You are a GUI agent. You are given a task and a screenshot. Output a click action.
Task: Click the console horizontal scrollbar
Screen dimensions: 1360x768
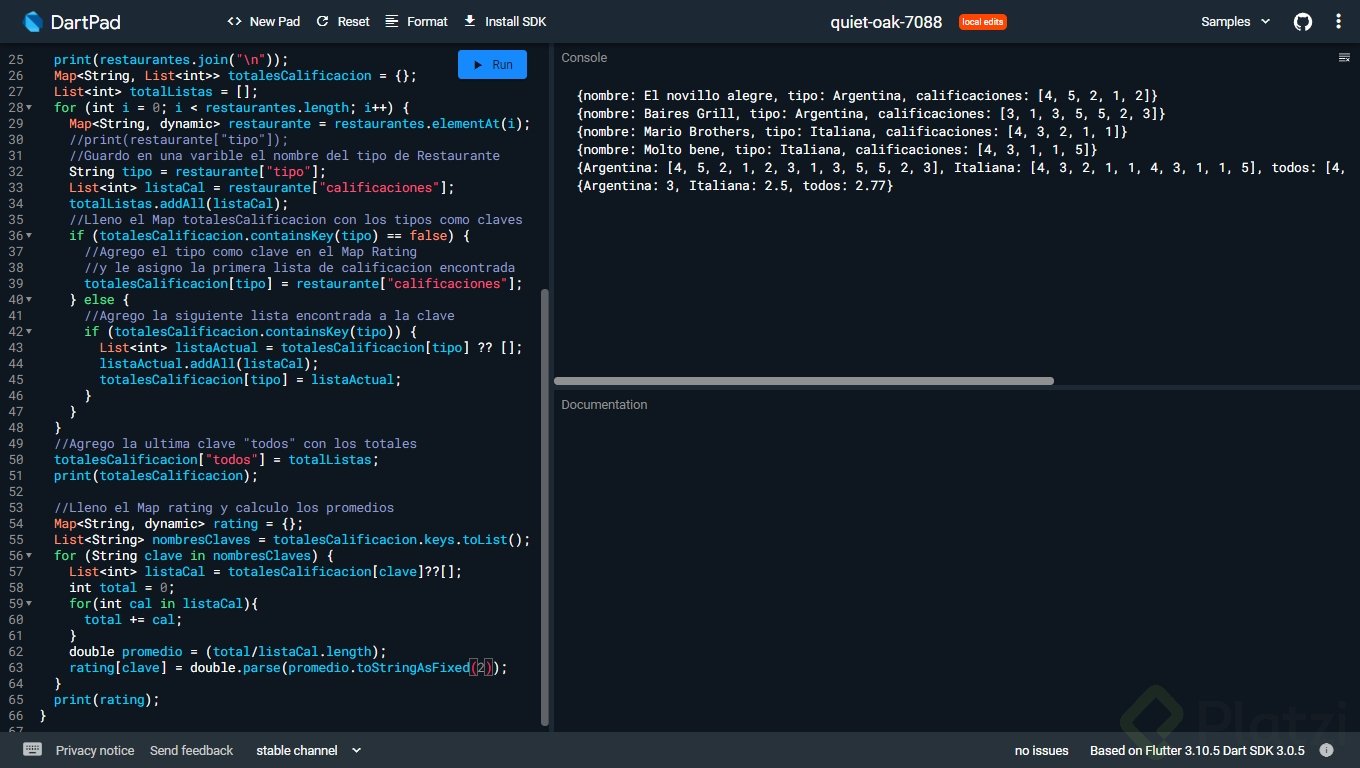(x=803, y=381)
